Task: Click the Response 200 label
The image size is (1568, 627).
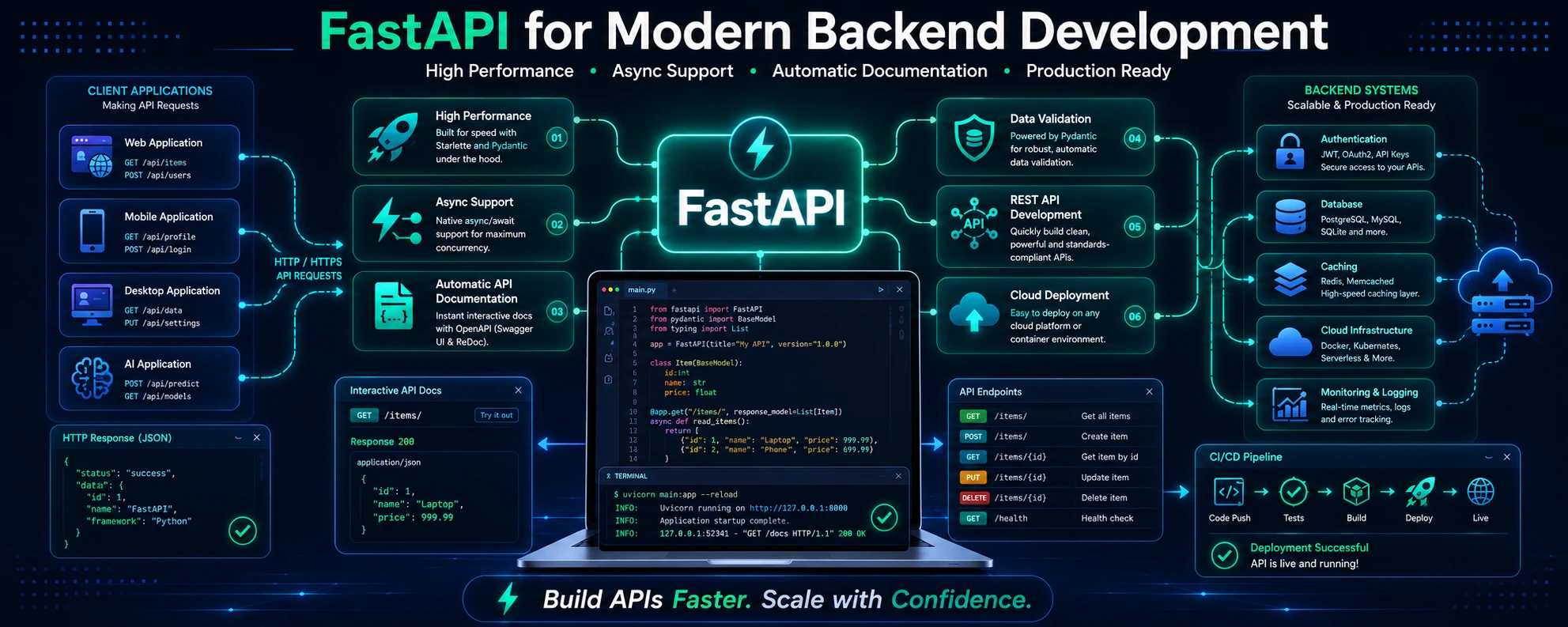Action: 382,442
